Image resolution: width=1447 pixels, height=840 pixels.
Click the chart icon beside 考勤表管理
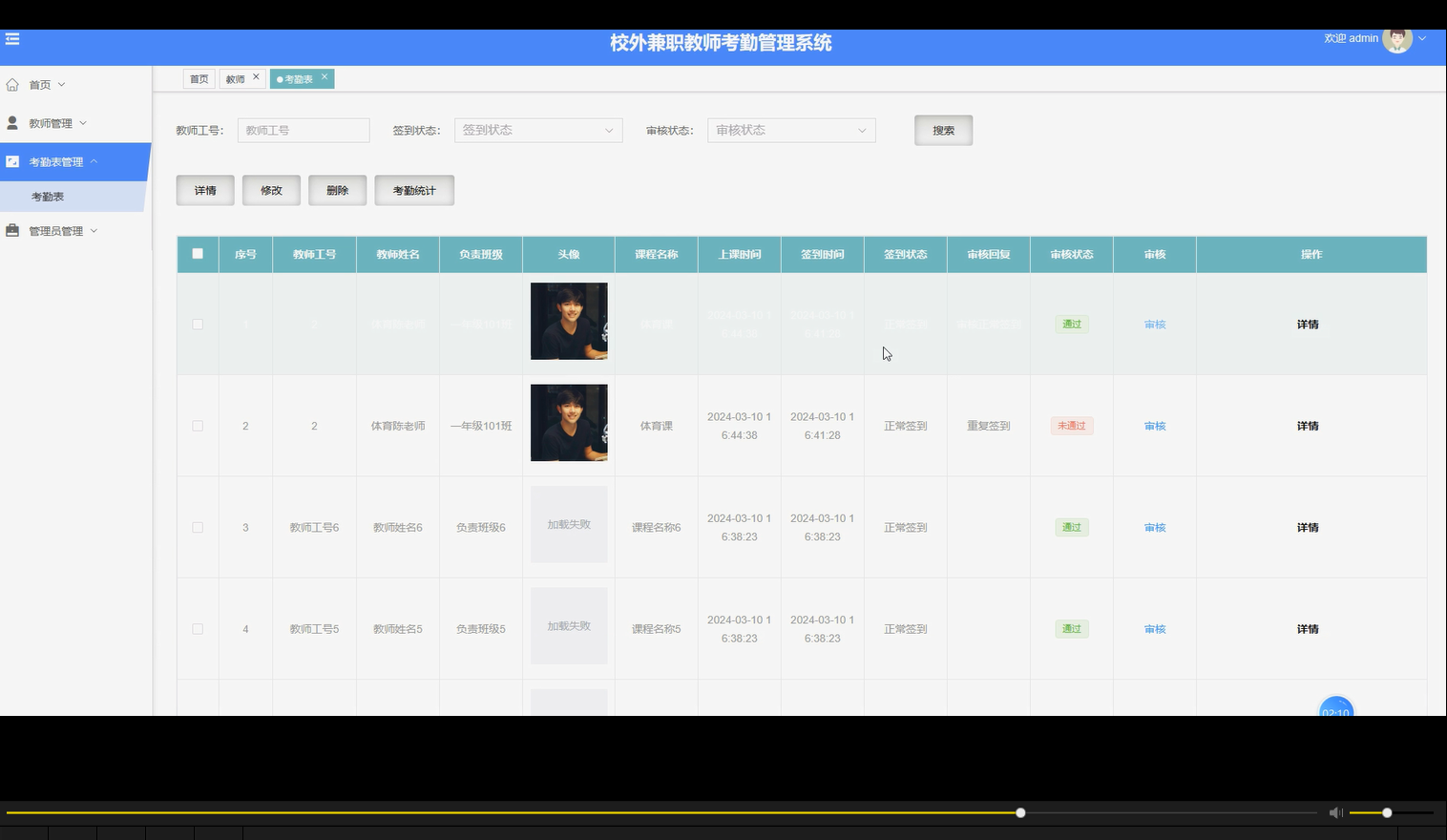click(x=12, y=161)
